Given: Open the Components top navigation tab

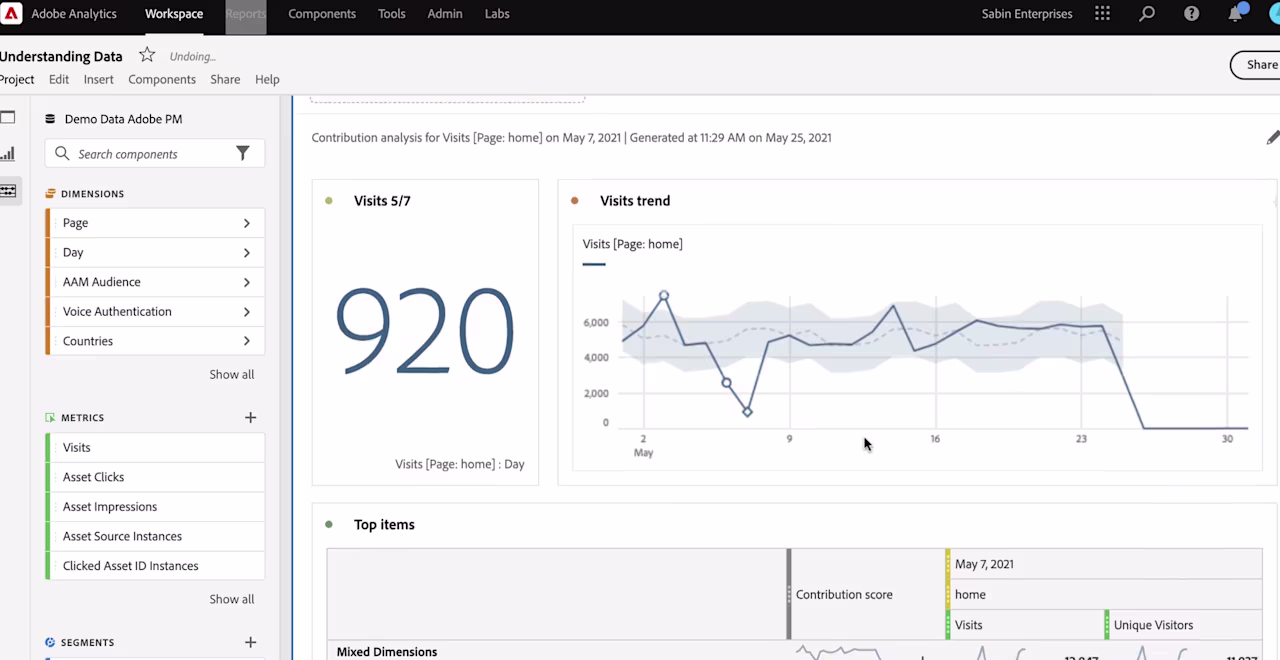Looking at the screenshot, I should [x=322, y=14].
